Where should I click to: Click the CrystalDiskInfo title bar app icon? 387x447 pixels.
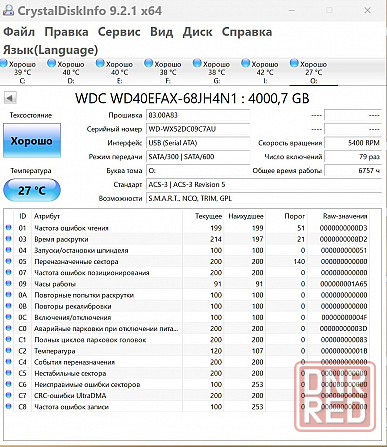coord(8,11)
